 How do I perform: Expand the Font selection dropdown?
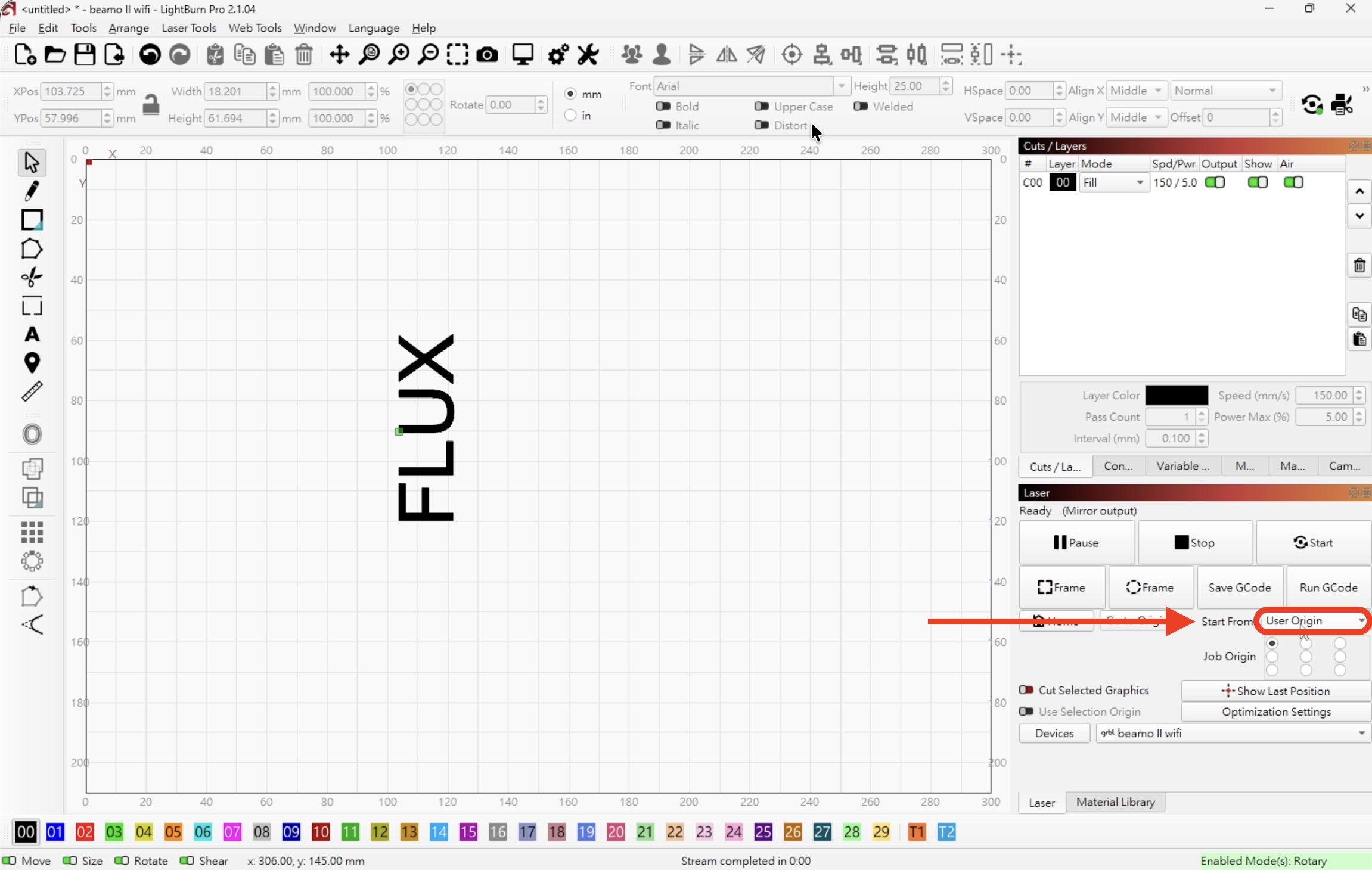click(x=841, y=86)
